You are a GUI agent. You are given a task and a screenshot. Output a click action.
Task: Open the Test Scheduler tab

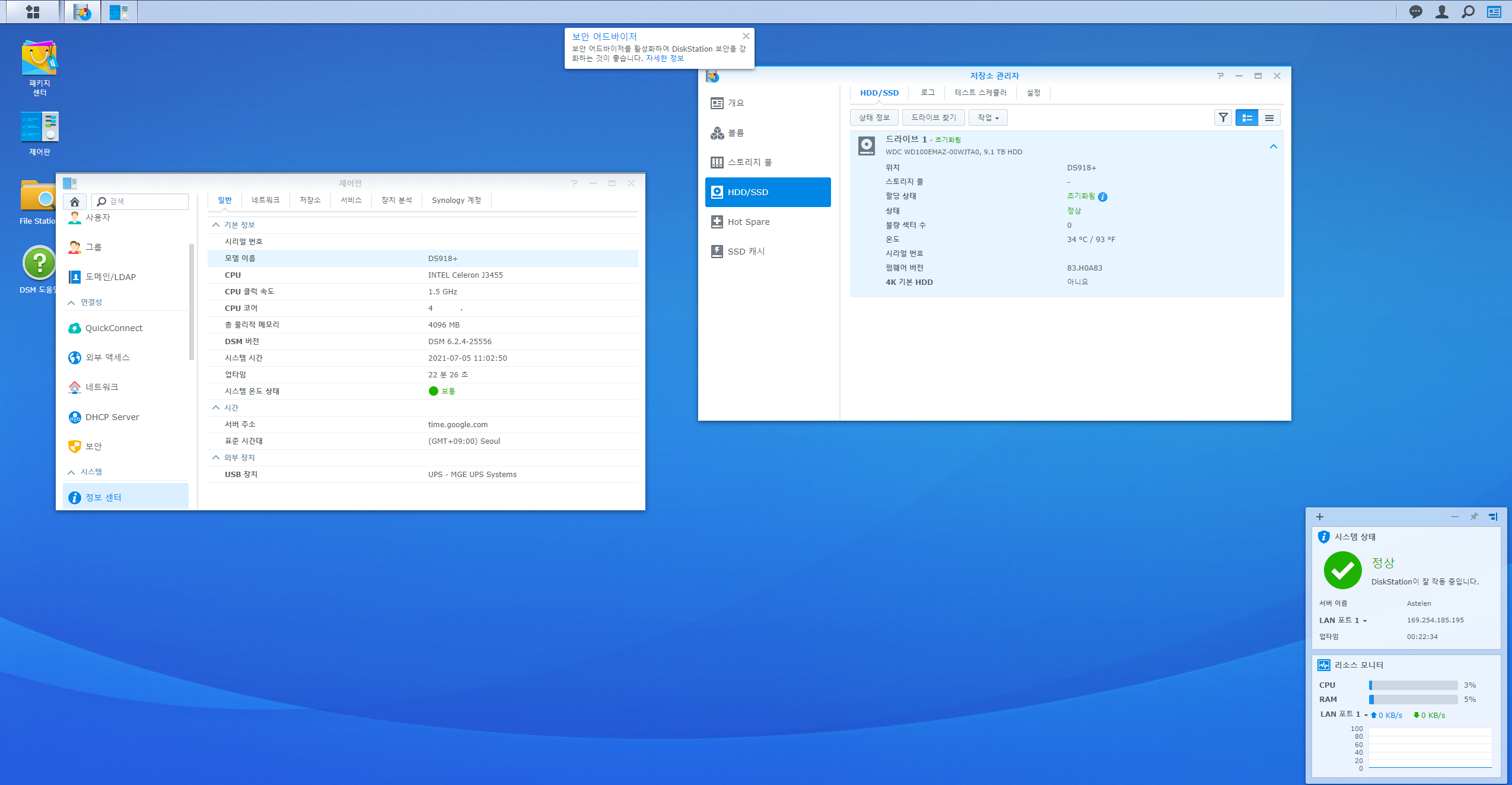(980, 93)
